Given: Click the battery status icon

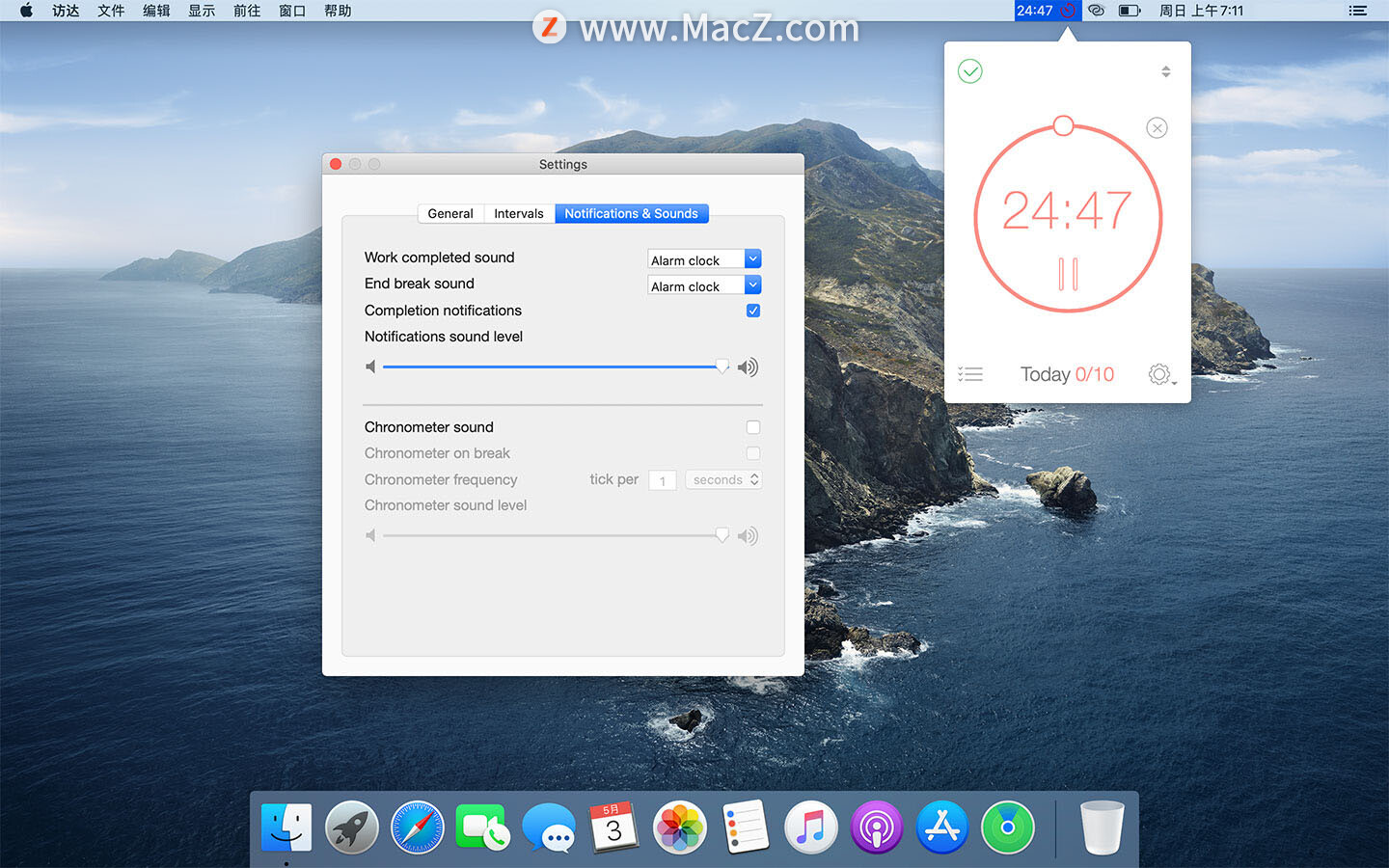Looking at the screenshot, I should pos(1130,11).
